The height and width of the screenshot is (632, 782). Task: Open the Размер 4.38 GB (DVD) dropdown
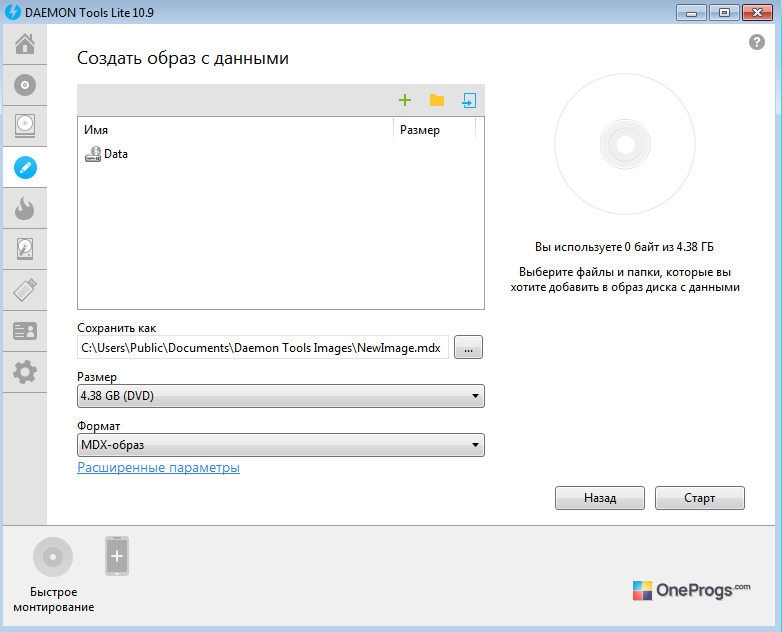click(x=281, y=396)
